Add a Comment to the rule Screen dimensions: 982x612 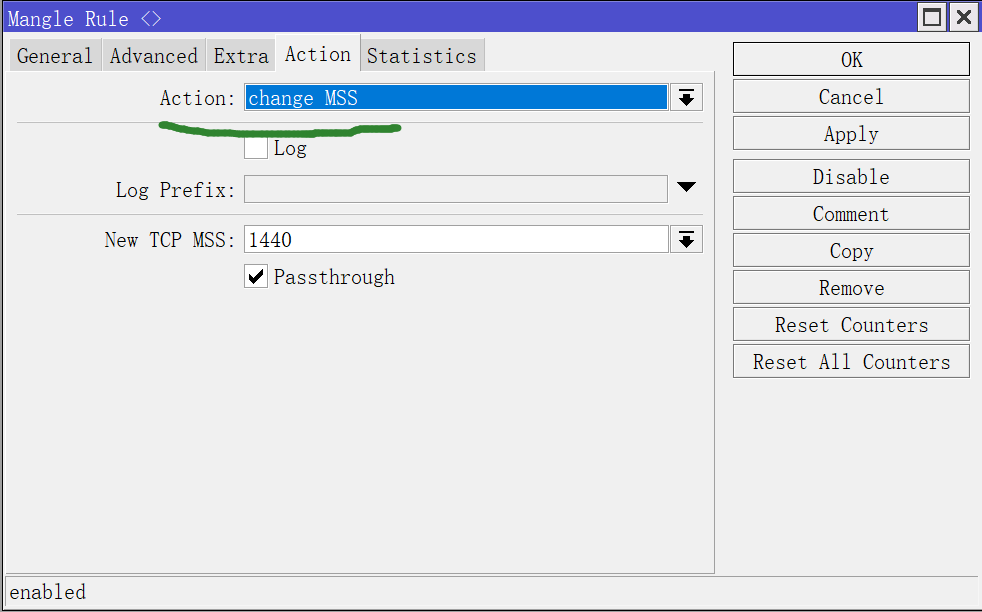850,214
